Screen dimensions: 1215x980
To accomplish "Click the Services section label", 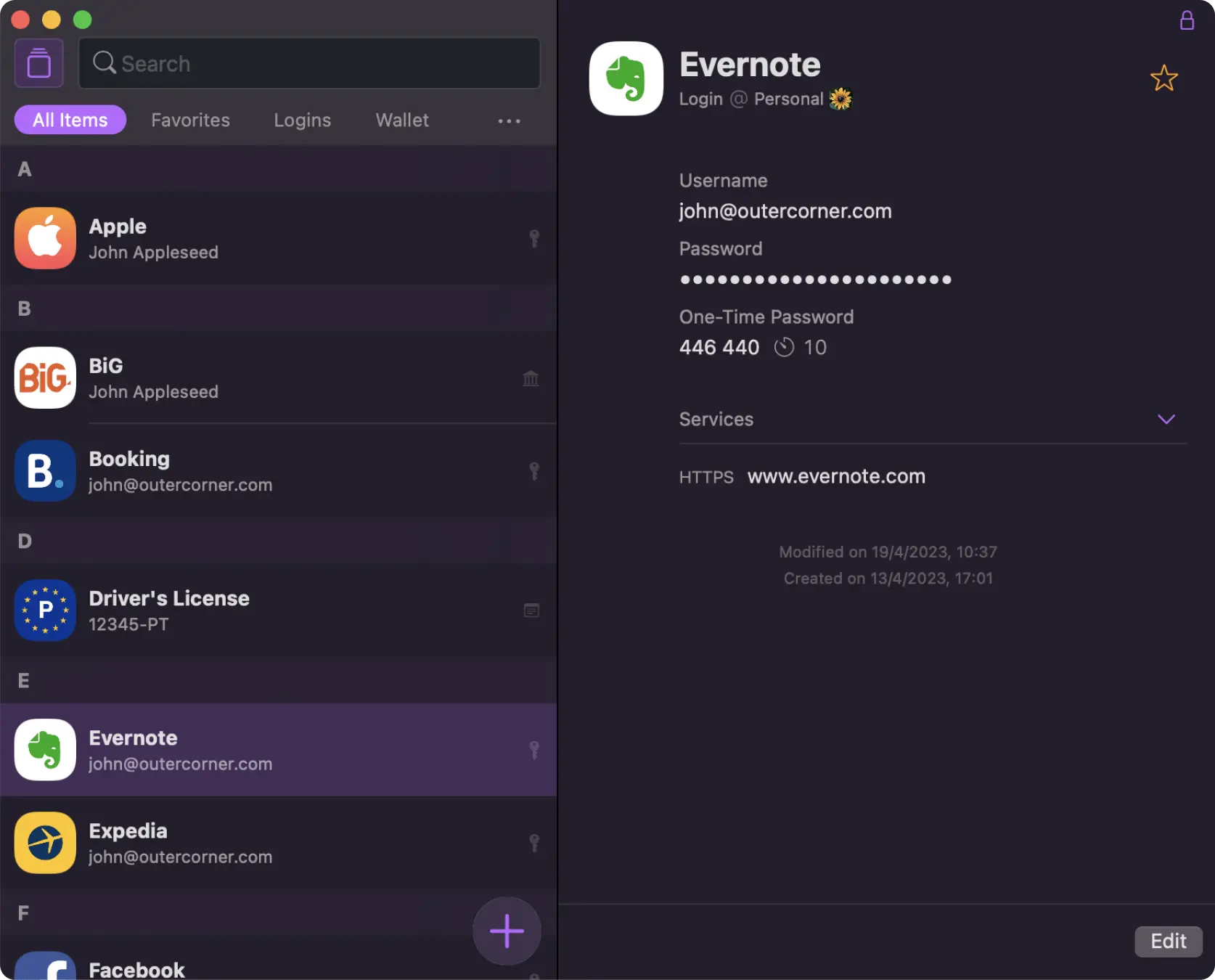I will click(716, 419).
